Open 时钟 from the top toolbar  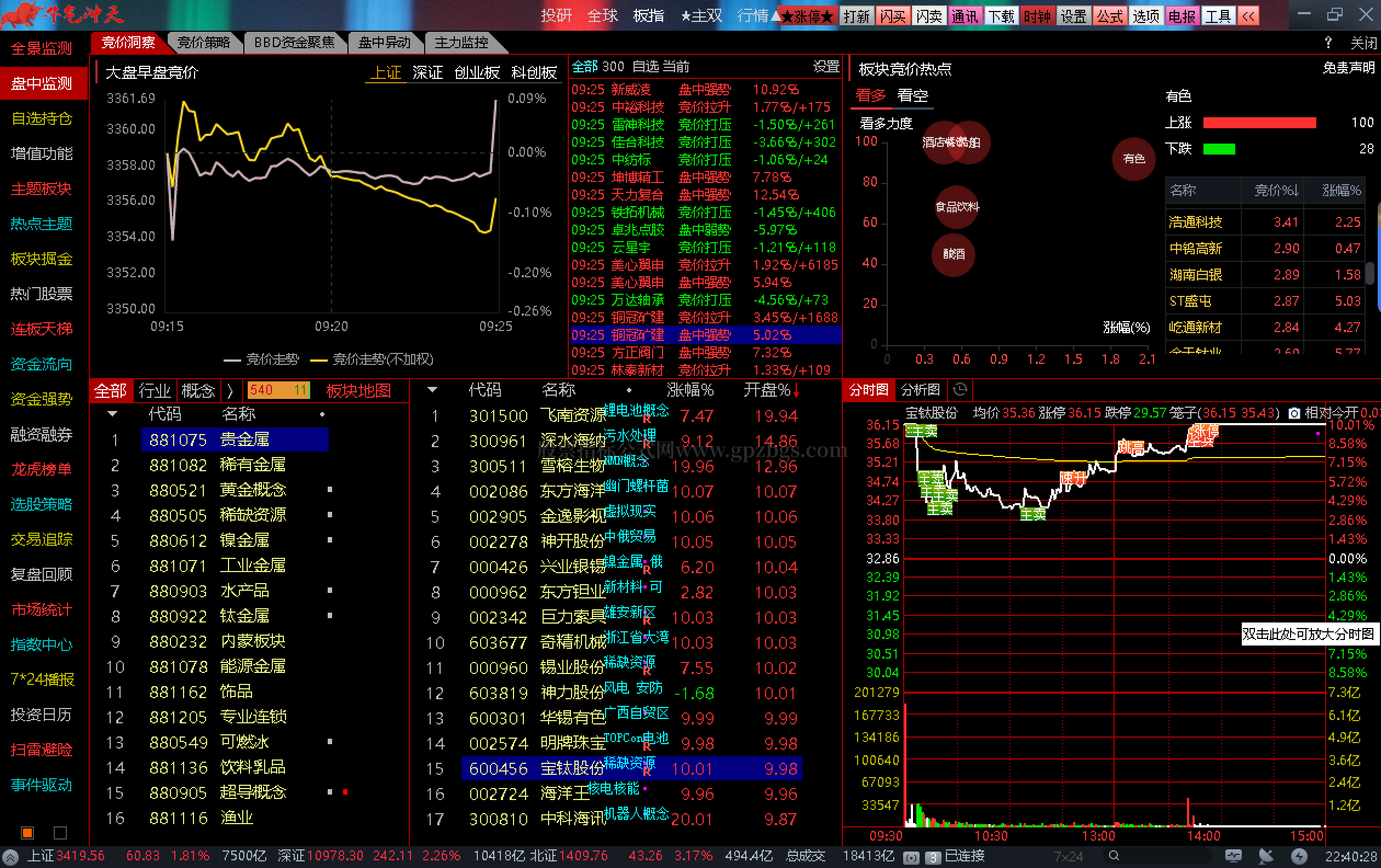[1037, 16]
